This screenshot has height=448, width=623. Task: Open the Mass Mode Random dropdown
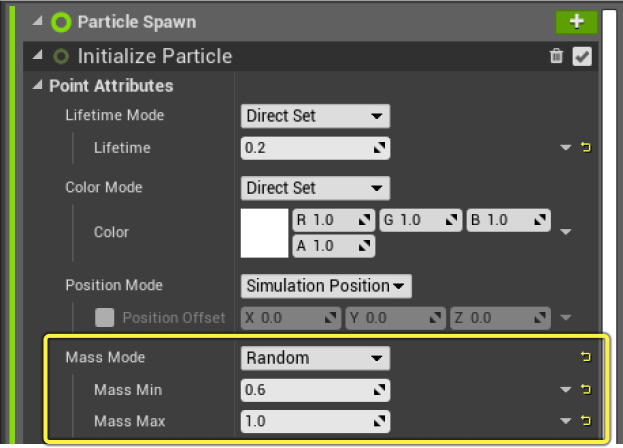(x=315, y=358)
